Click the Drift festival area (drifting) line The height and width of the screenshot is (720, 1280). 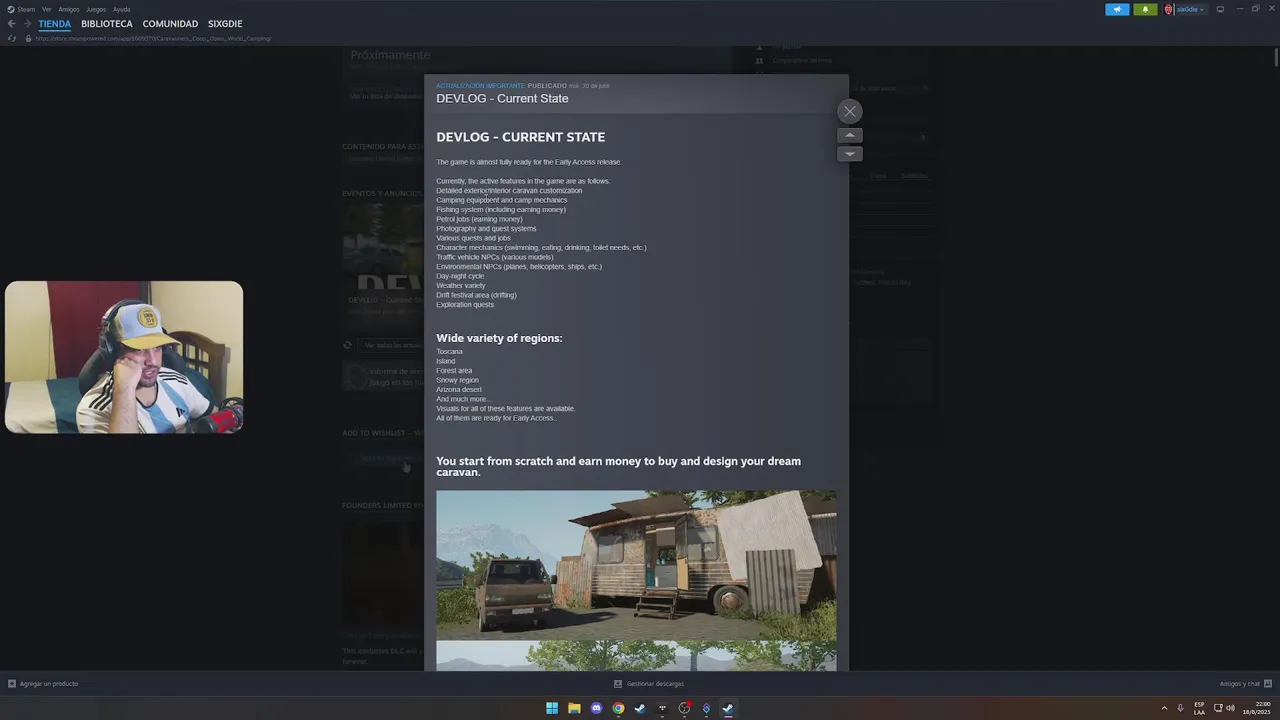coord(476,295)
